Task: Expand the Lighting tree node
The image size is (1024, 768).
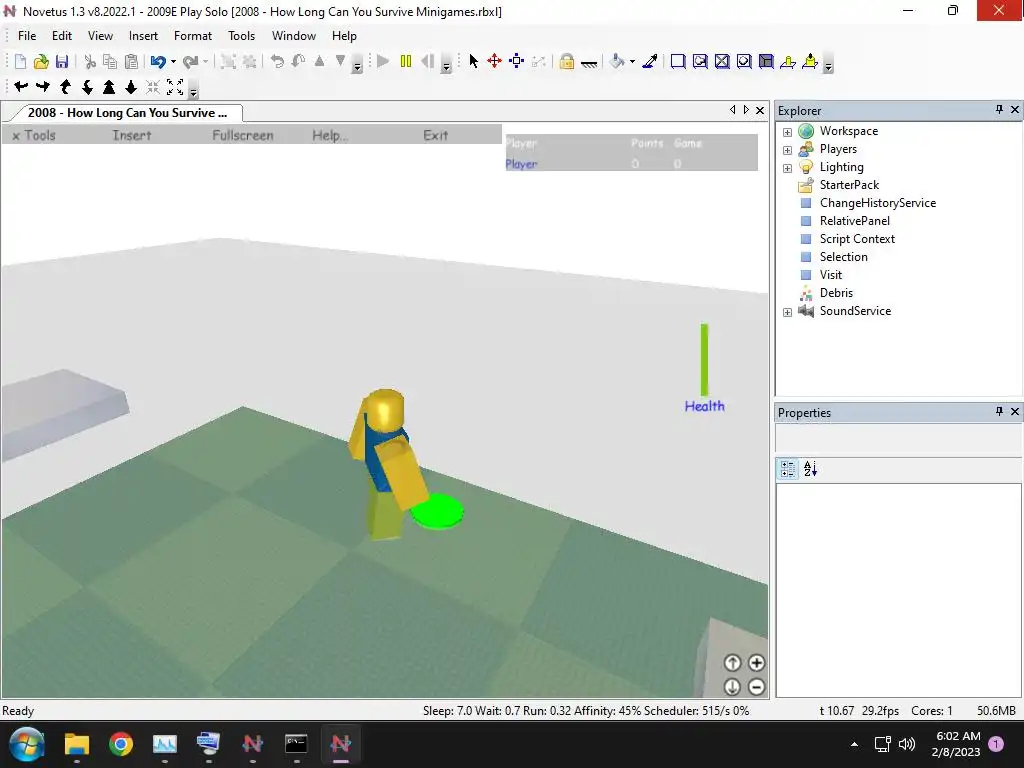Action: [788, 168]
